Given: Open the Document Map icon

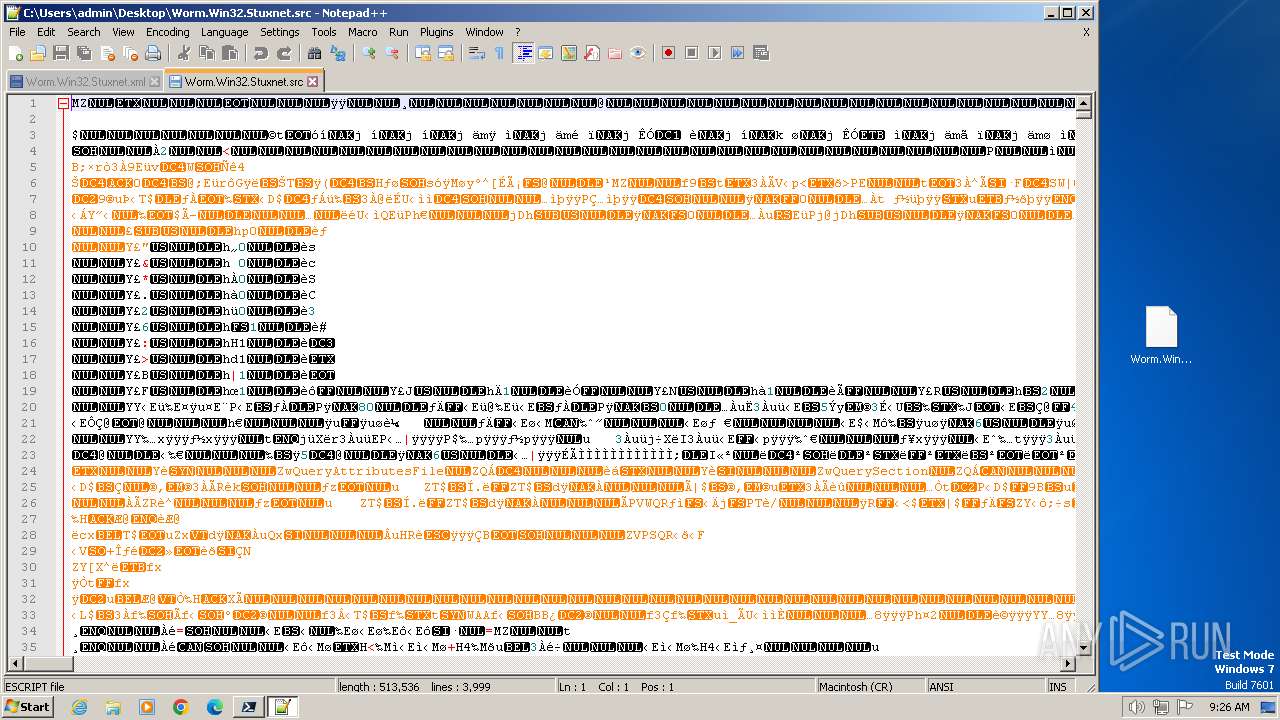Looking at the screenshot, I should (x=569, y=53).
